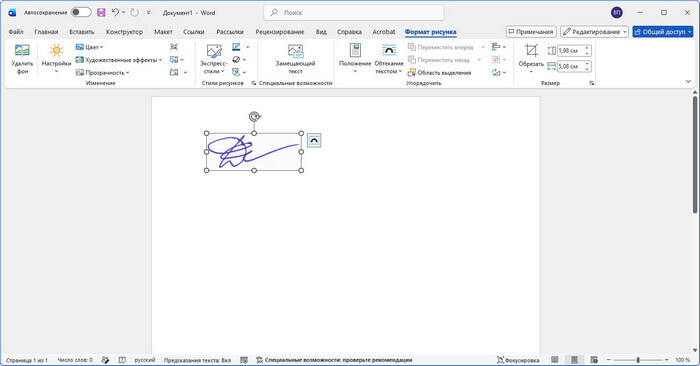Screen dimensions: 700x366
Task: Open the Quick Access Toolbar customize arrow
Action: point(149,12)
